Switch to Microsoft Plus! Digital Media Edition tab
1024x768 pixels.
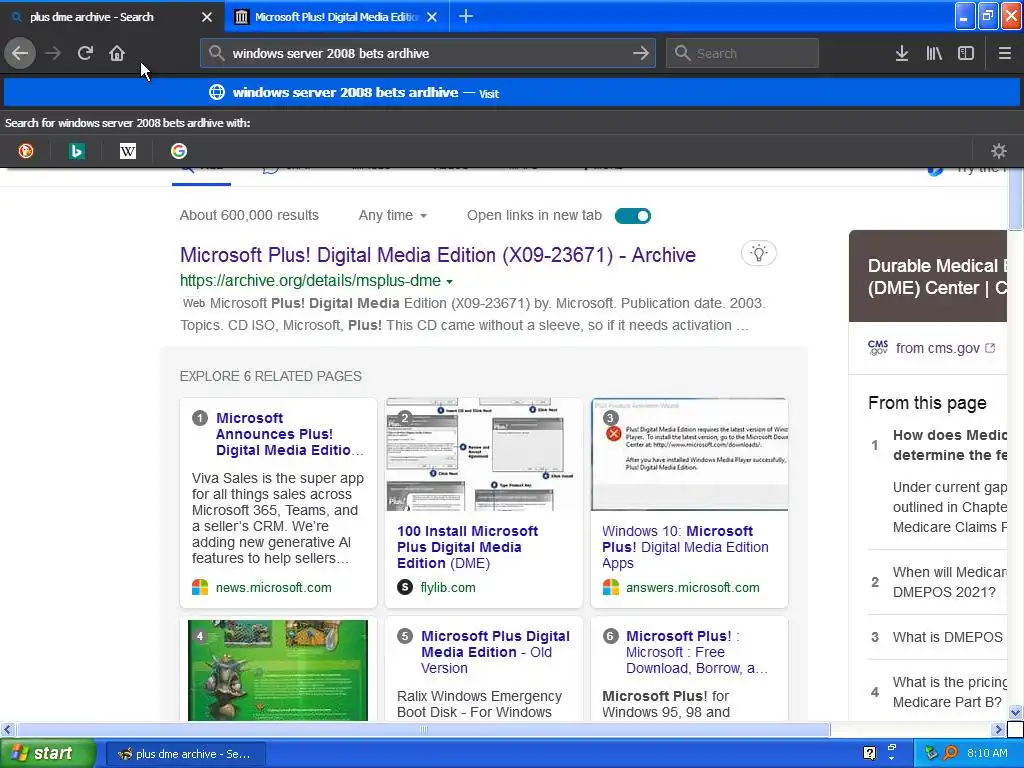pos(336,17)
